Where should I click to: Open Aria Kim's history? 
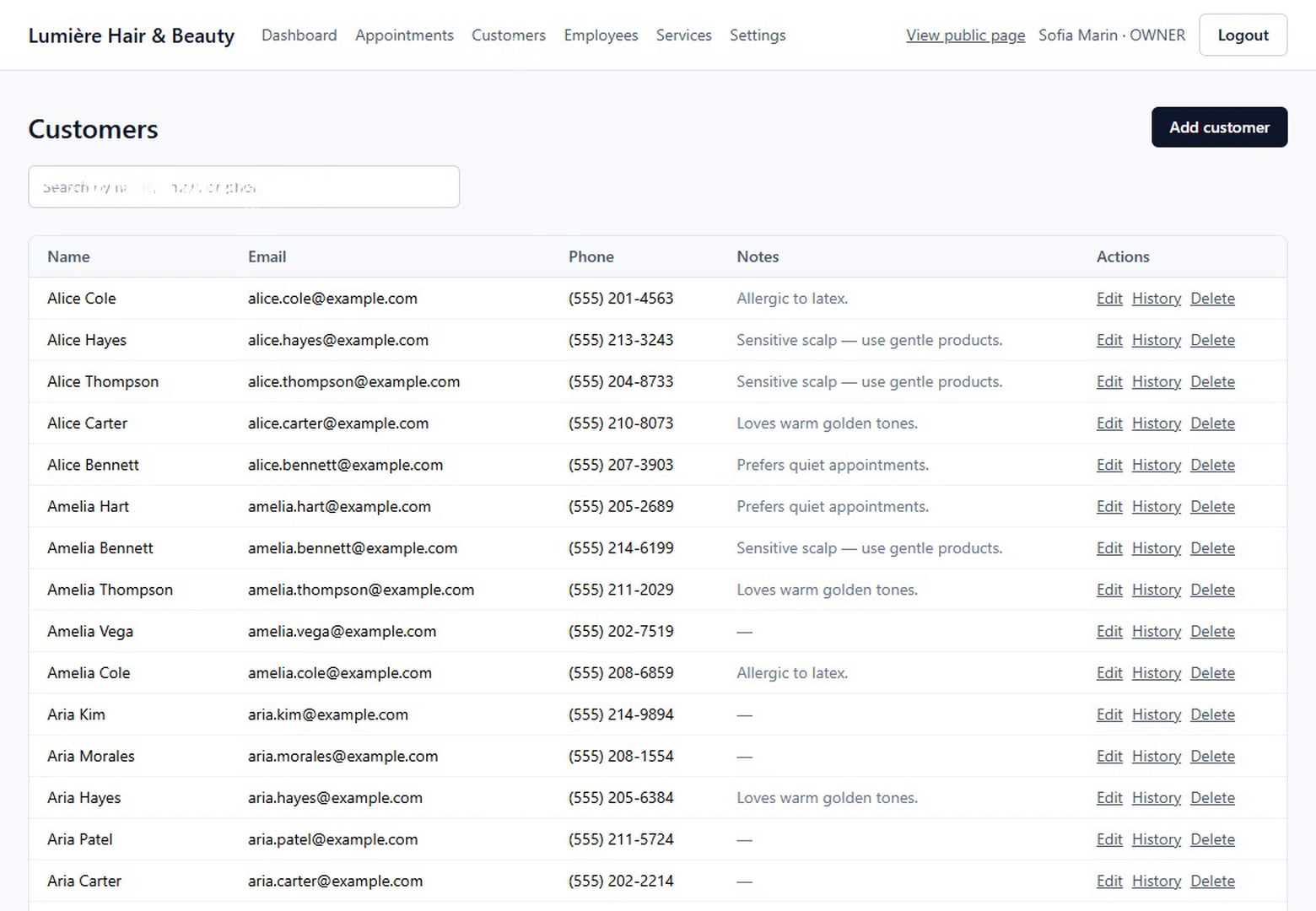click(1156, 714)
